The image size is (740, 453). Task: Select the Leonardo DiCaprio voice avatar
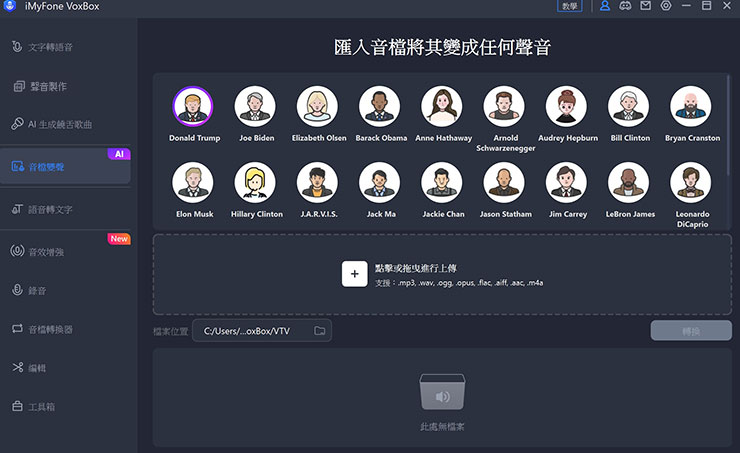691,182
